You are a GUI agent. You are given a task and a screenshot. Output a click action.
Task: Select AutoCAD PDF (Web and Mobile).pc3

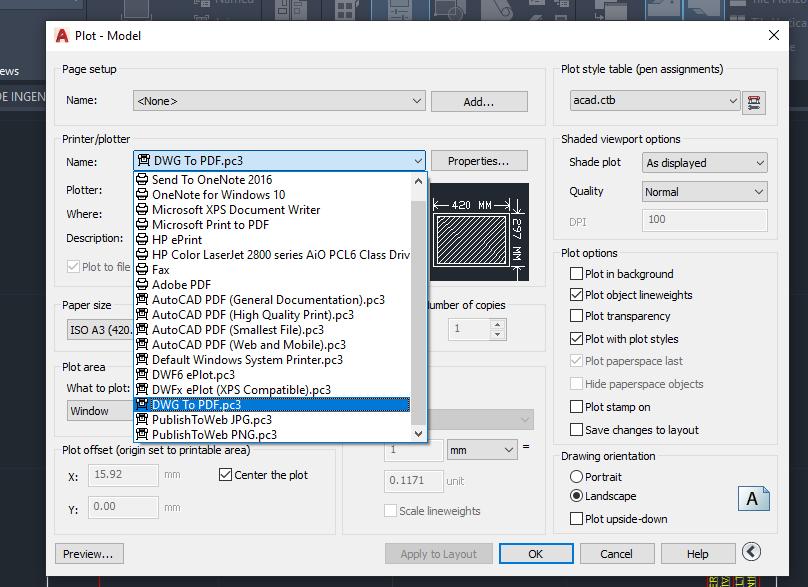pyautogui.click(x=272, y=344)
